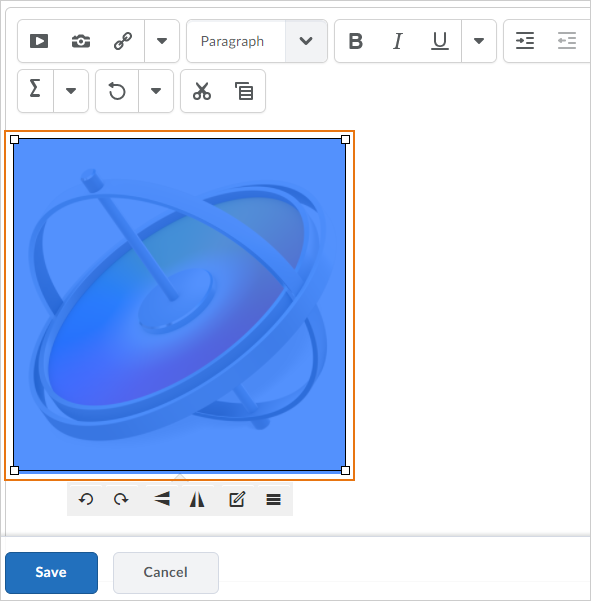Expand more text formatting options arrow
The height and width of the screenshot is (601, 591).
pyautogui.click(x=479, y=41)
